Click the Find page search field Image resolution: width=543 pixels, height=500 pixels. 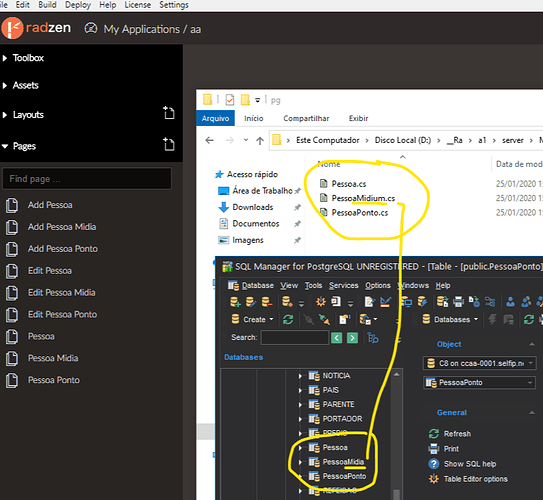click(x=87, y=179)
